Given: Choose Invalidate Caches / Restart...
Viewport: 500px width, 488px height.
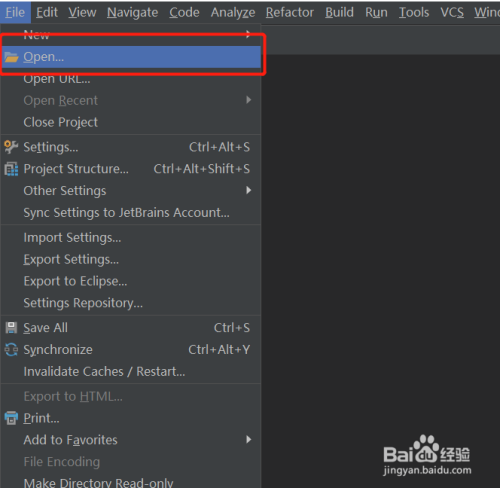Looking at the screenshot, I should pyautogui.click(x=131, y=371).
